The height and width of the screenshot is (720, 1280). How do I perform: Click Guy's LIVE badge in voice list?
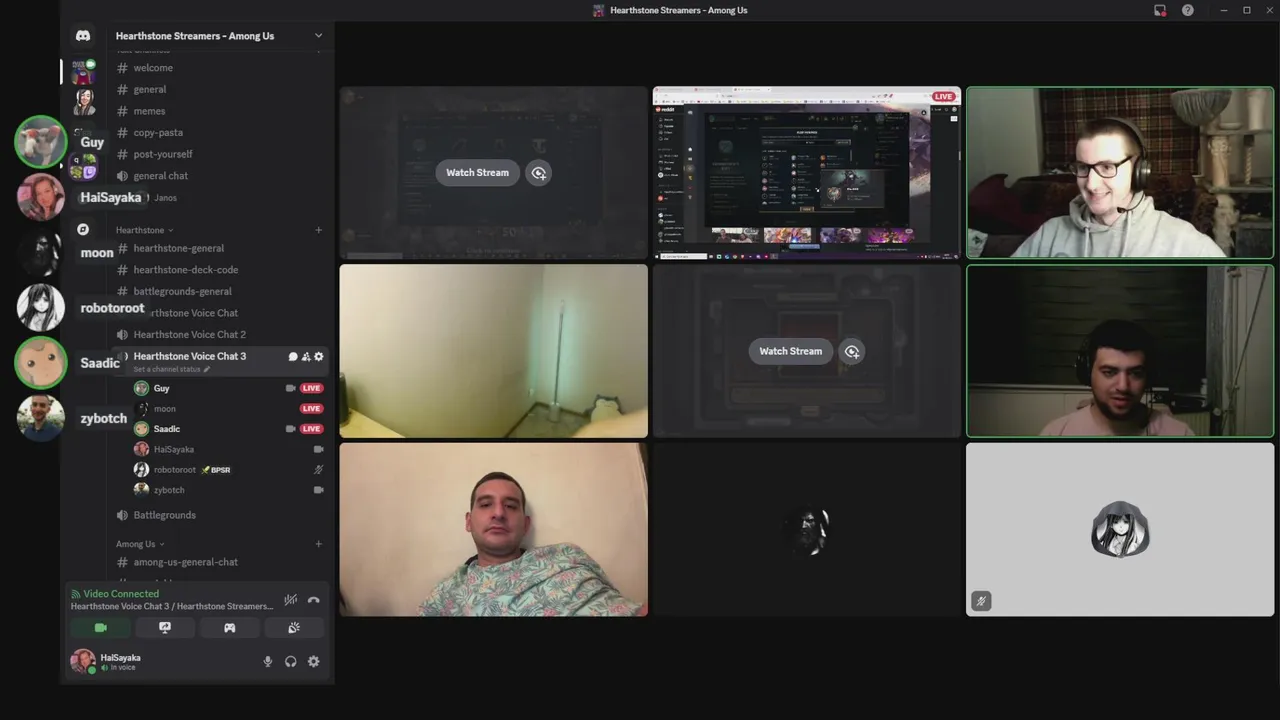[312, 388]
